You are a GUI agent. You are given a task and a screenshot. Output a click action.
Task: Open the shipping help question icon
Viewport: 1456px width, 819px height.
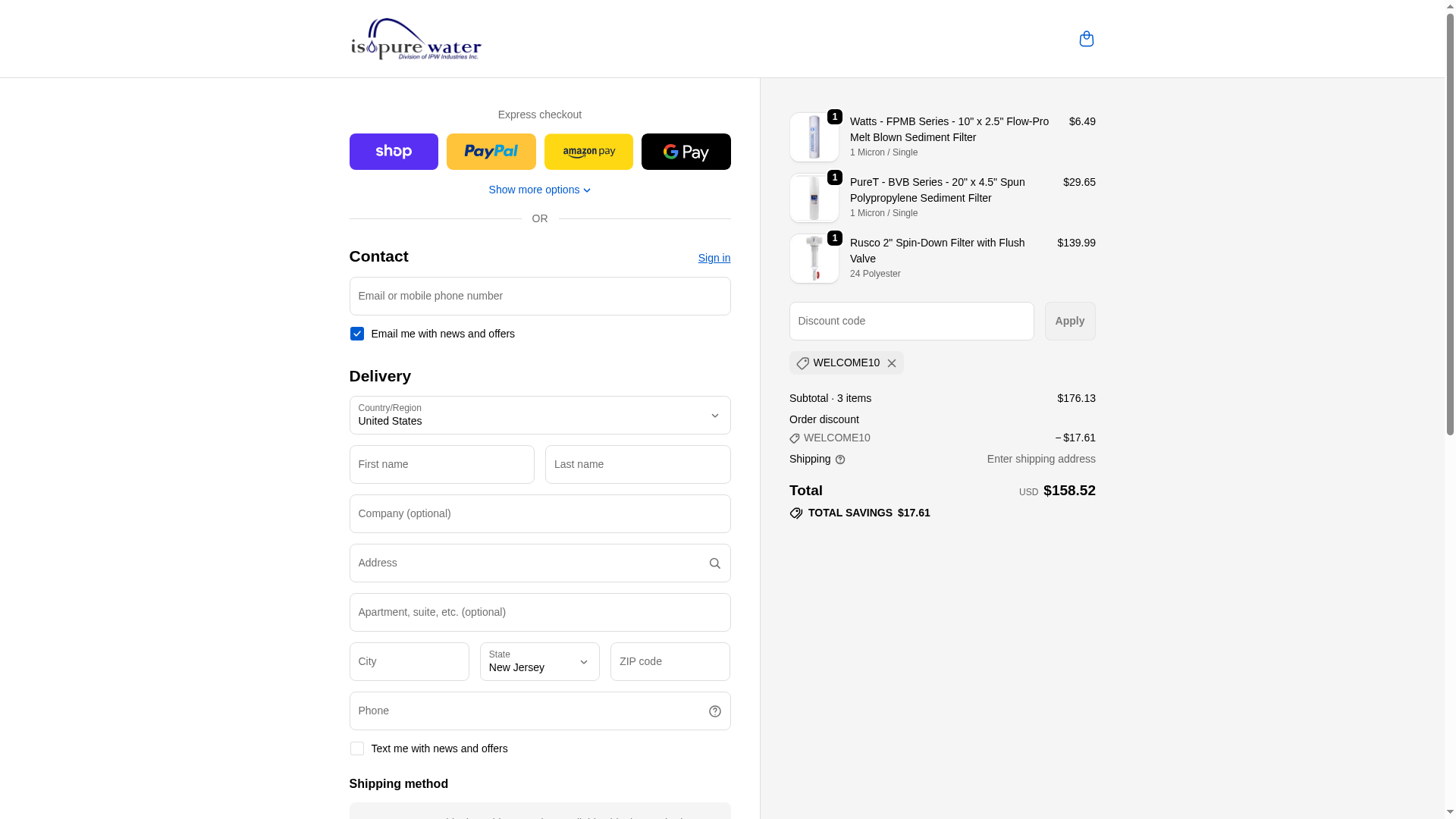tap(840, 460)
